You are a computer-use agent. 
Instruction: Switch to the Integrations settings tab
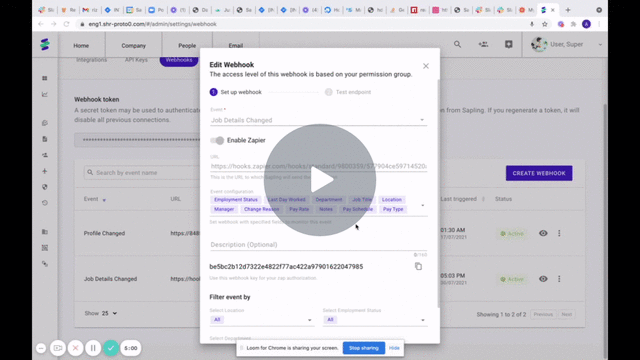click(91, 60)
